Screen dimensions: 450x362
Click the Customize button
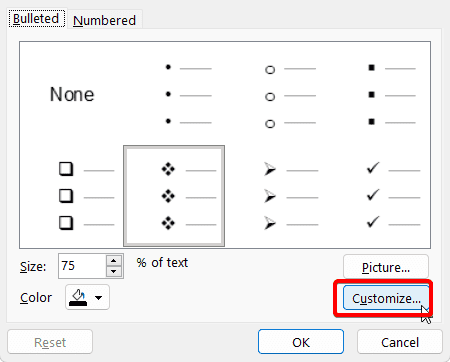pos(386,298)
